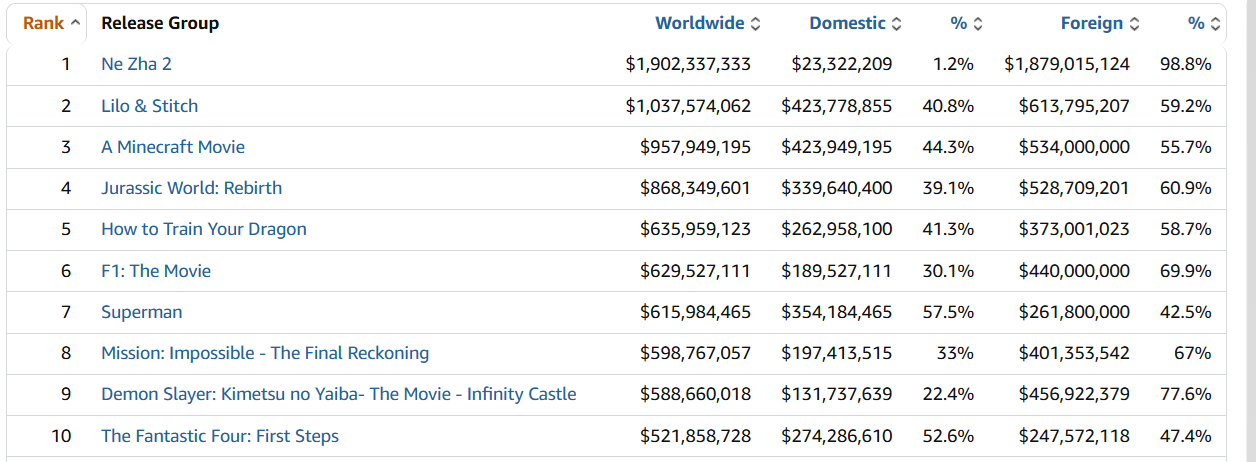Select domestic value $423,949,195
Image resolution: width=1256 pixels, height=462 pixels.
[x=837, y=147]
